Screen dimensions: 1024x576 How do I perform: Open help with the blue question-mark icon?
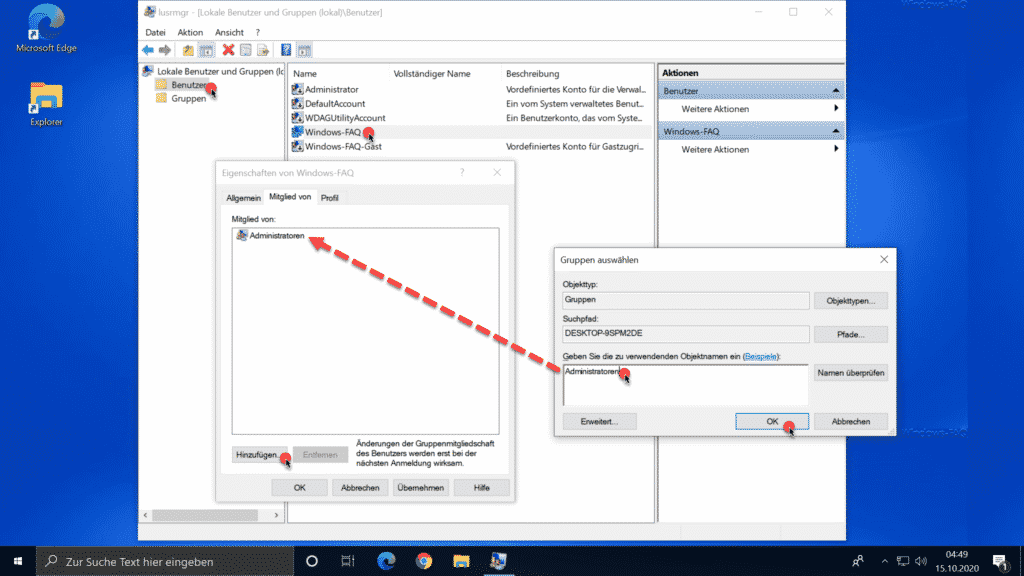[x=286, y=50]
